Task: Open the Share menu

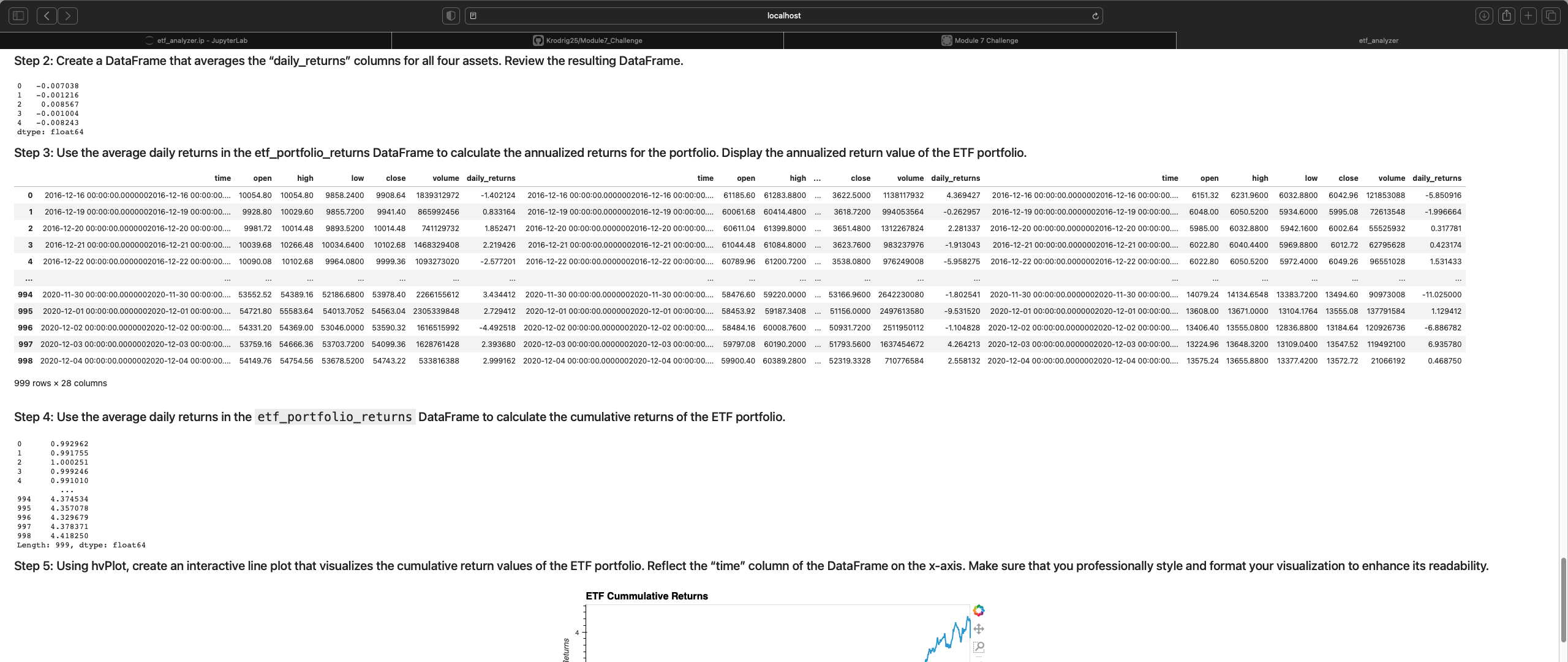Action: point(1506,15)
